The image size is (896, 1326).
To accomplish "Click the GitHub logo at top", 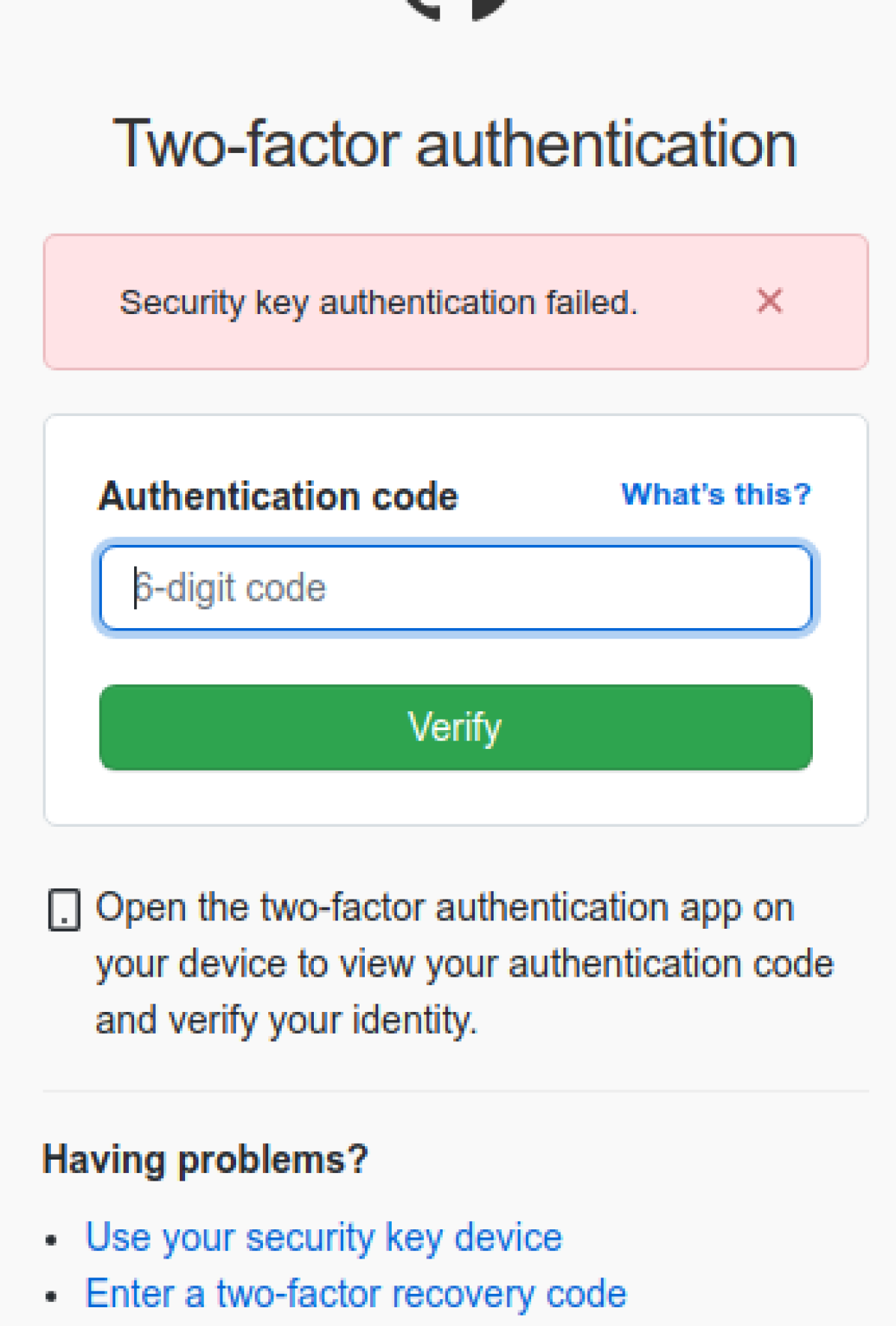I will [x=455, y=7].
